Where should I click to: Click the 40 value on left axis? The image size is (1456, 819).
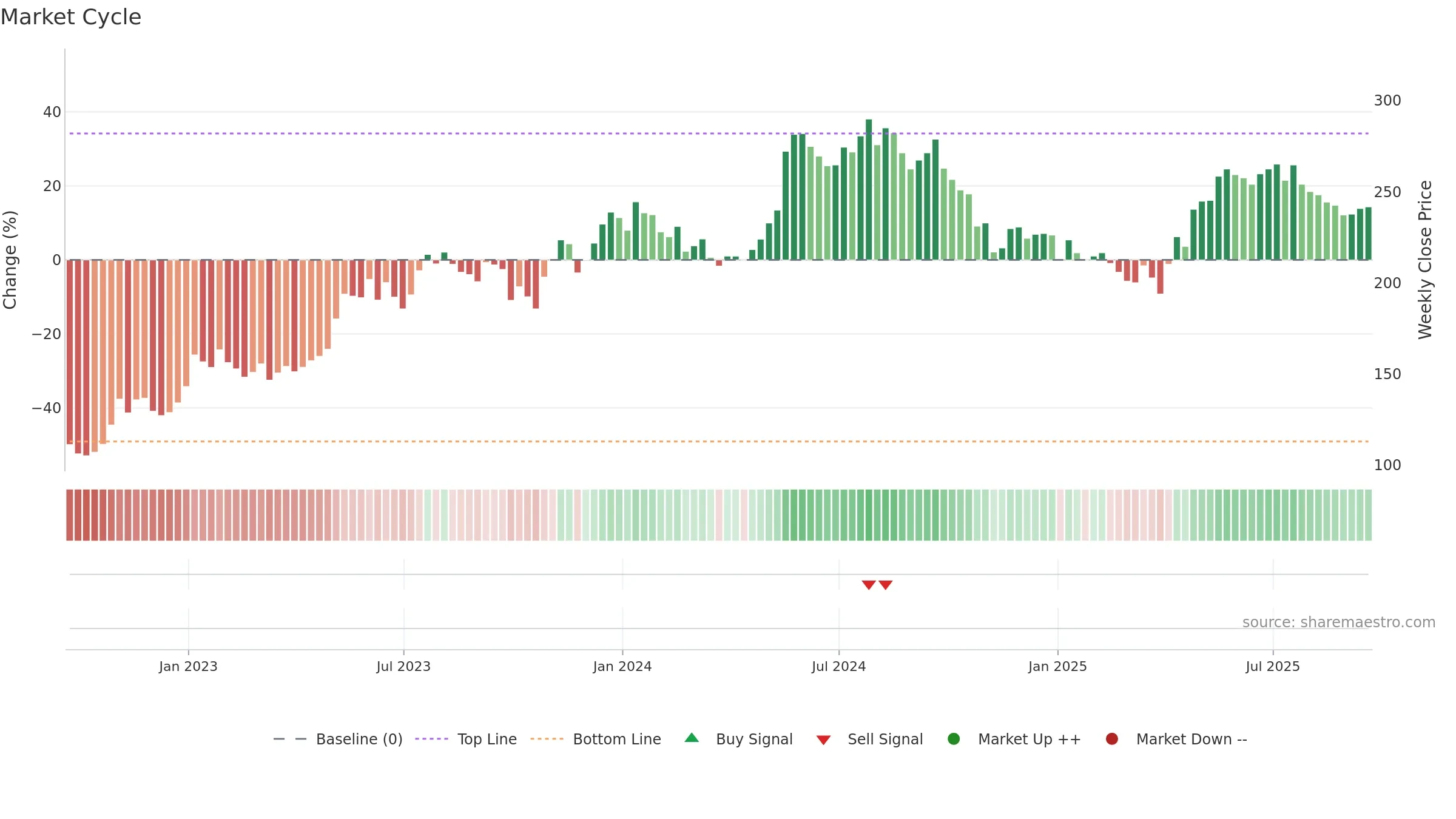click(x=52, y=112)
